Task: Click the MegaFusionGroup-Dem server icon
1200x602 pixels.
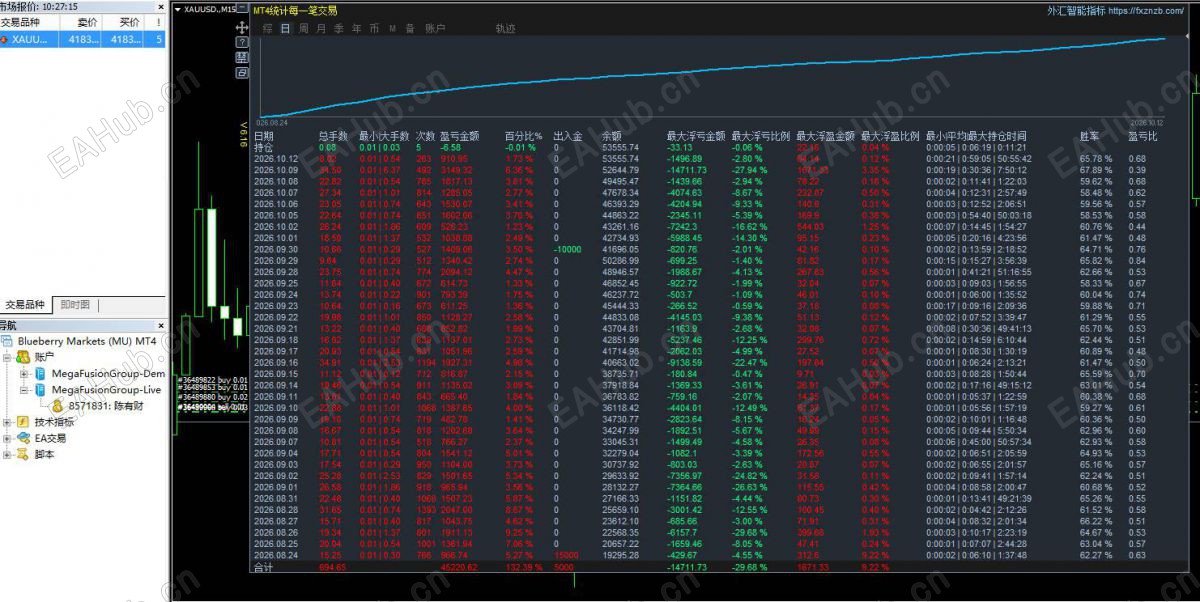Action: 41,373
